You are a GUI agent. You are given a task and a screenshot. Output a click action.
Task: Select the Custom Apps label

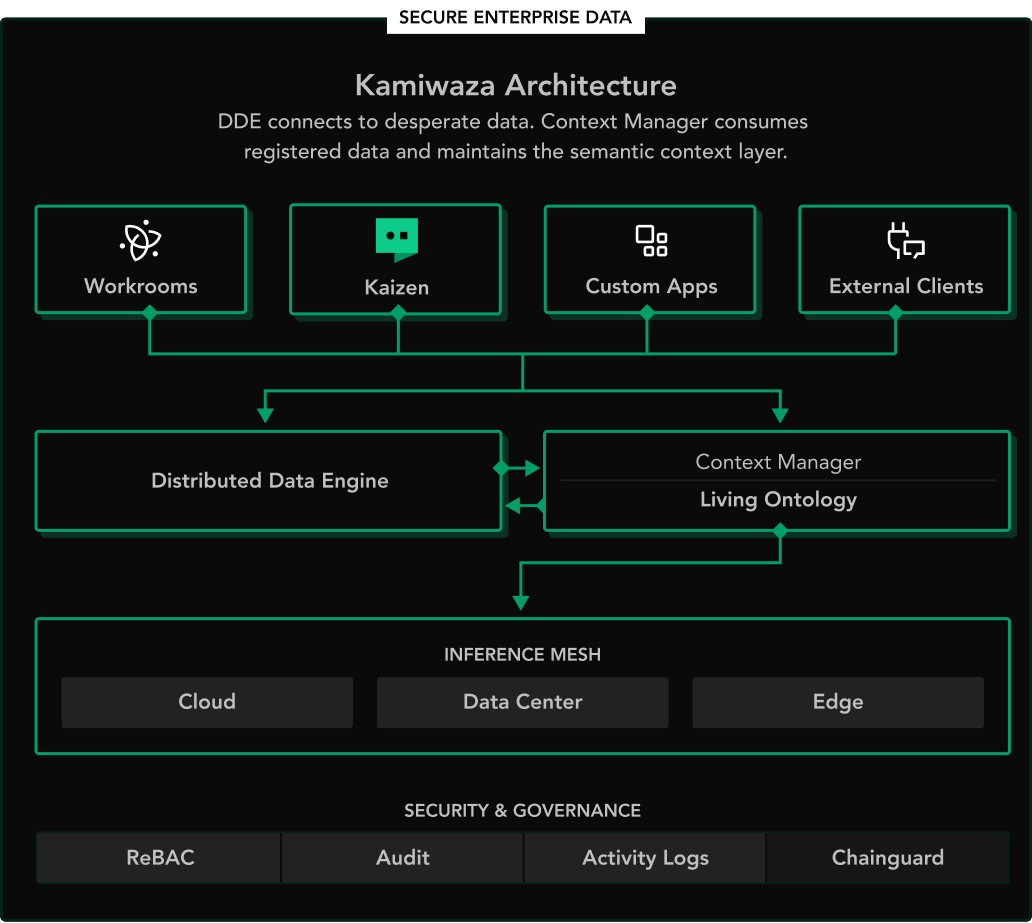652,286
